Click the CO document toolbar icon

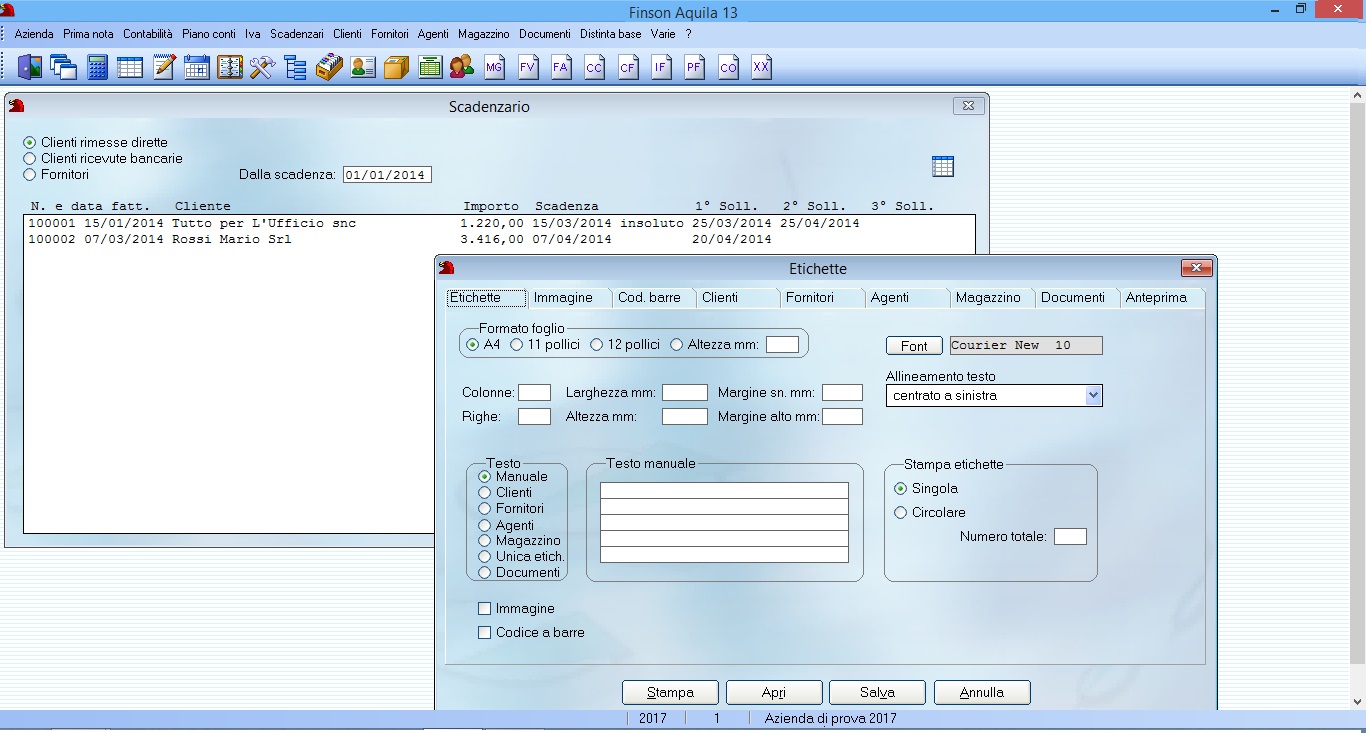click(x=728, y=67)
